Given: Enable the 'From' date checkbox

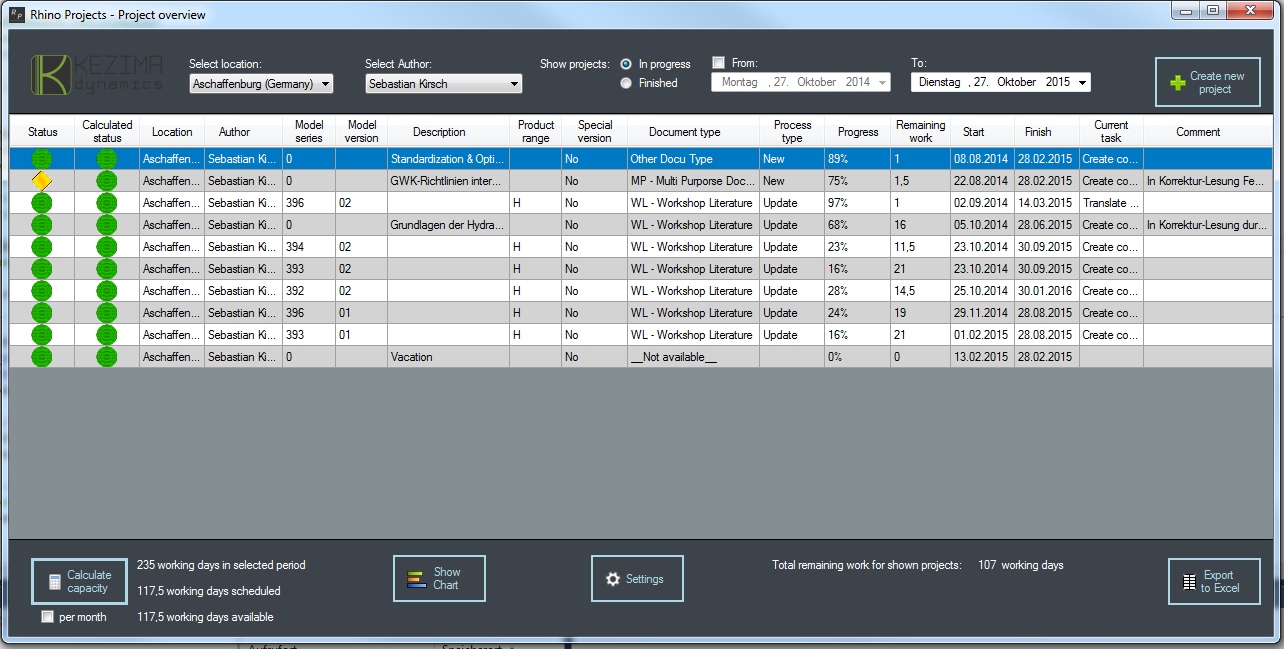Looking at the screenshot, I should (718, 63).
